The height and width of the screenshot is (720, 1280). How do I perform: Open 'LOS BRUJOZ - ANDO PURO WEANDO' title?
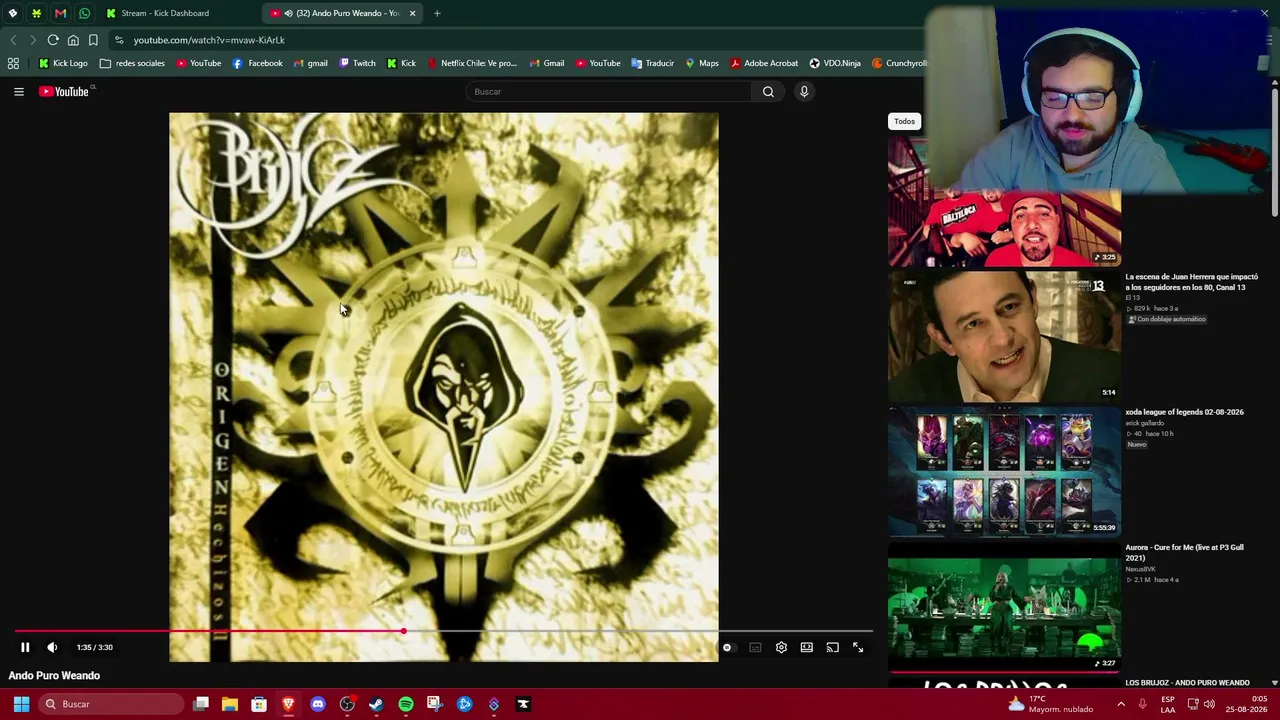click(1187, 683)
